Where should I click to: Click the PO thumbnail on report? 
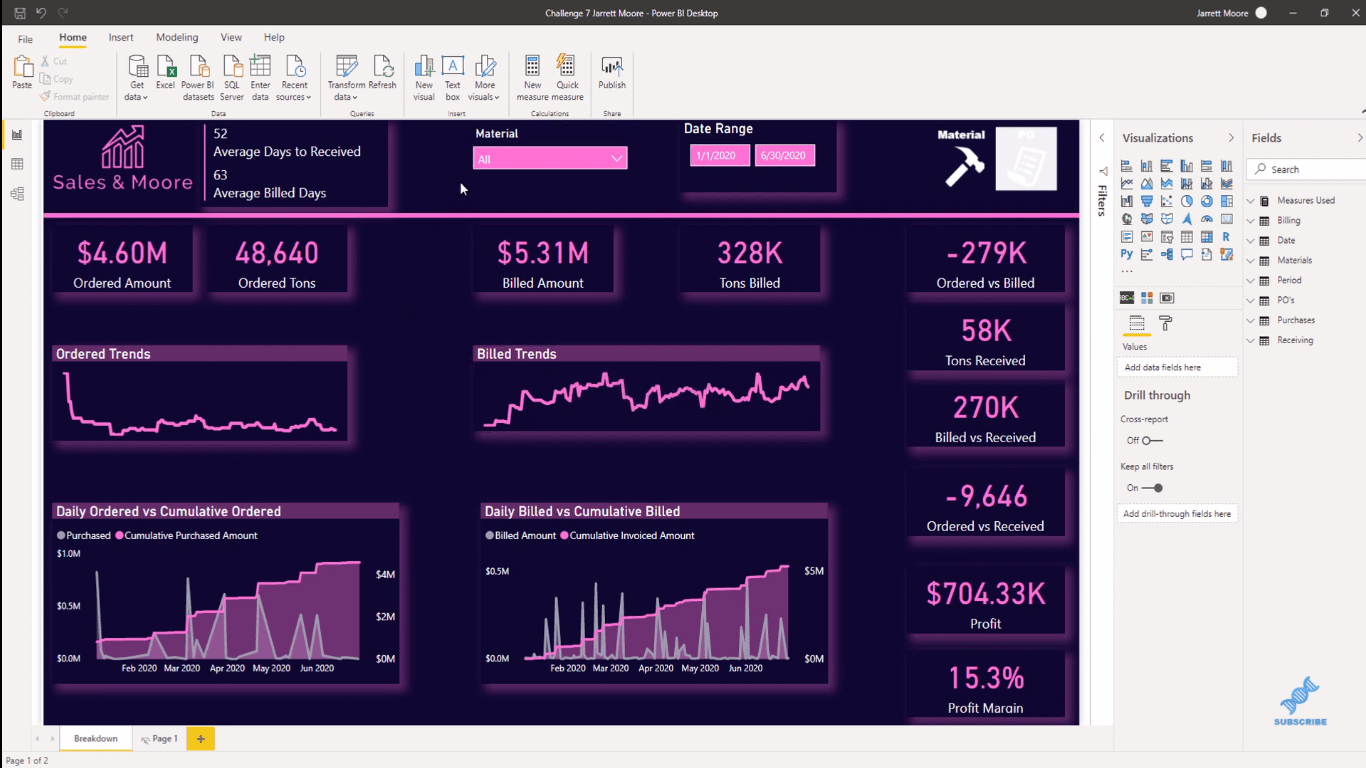[1026, 159]
